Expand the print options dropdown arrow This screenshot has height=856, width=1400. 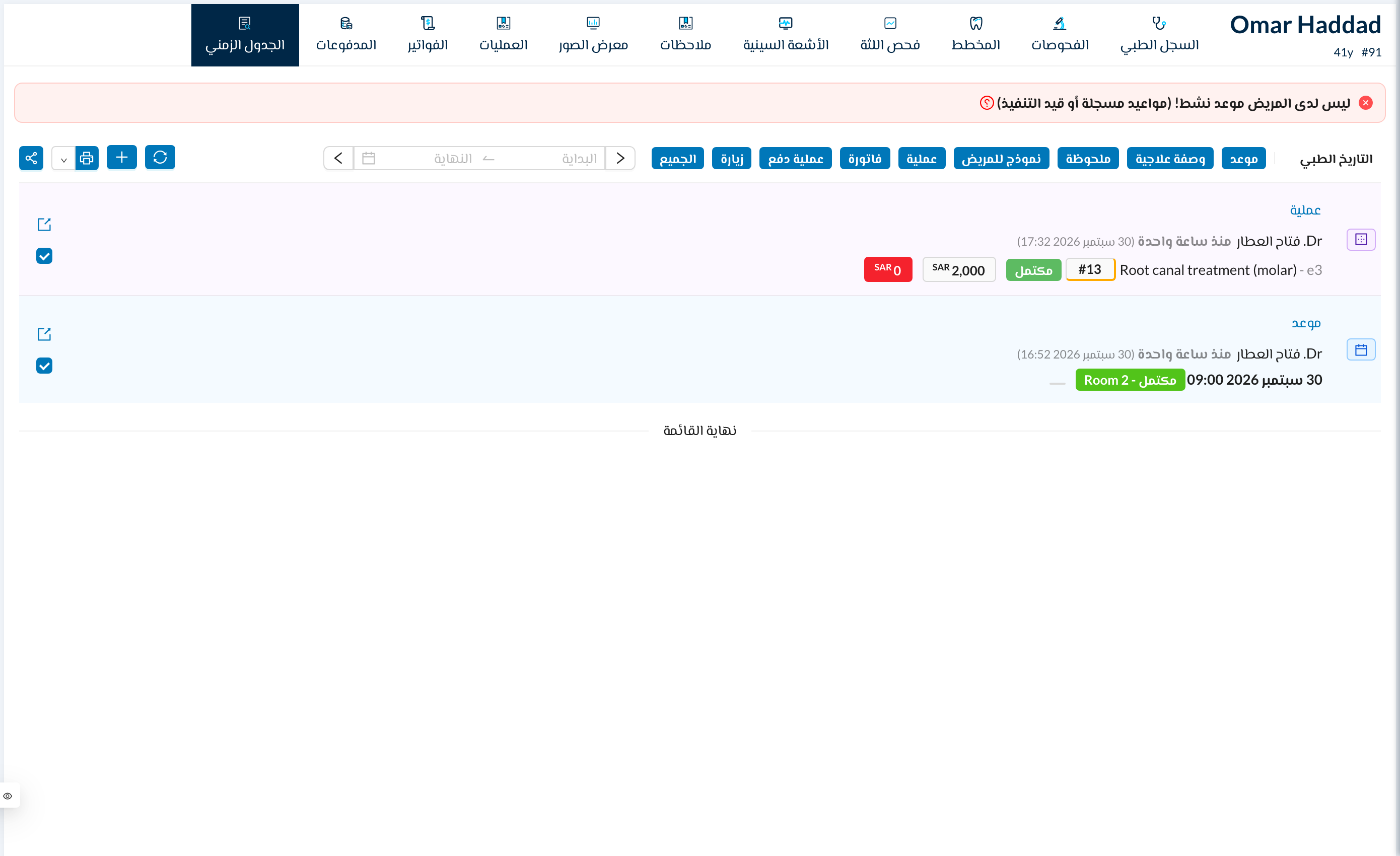pos(63,159)
